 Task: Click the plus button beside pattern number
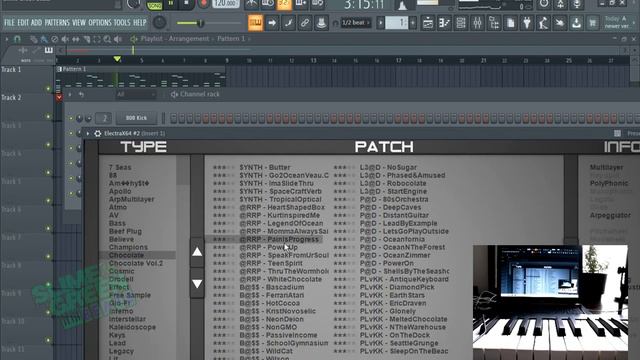[x=413, y=23]
